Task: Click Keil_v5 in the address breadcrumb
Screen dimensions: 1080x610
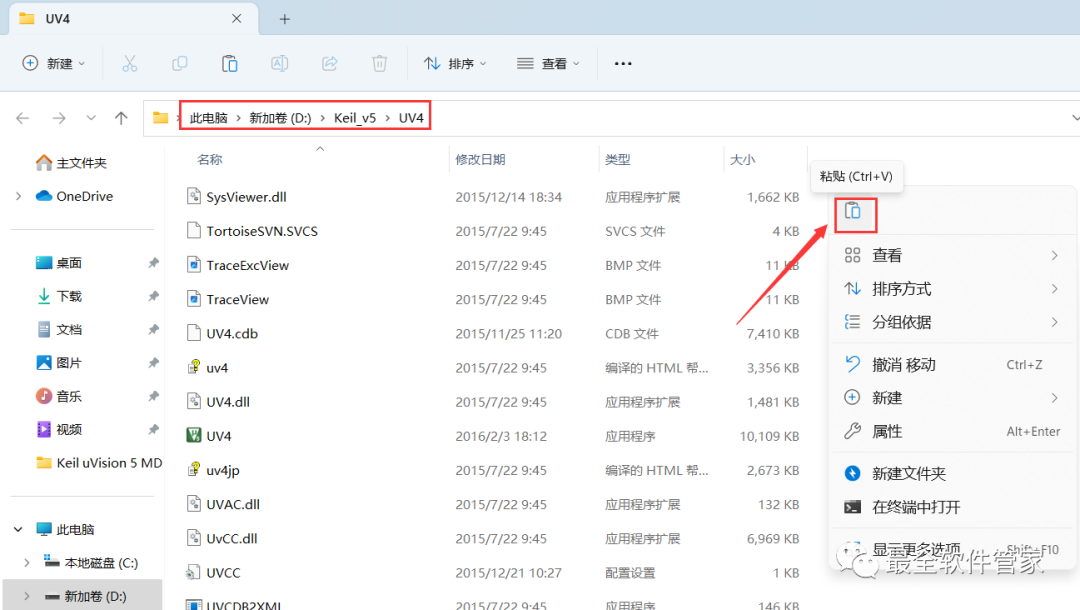Action: click(x=355, y=118)
